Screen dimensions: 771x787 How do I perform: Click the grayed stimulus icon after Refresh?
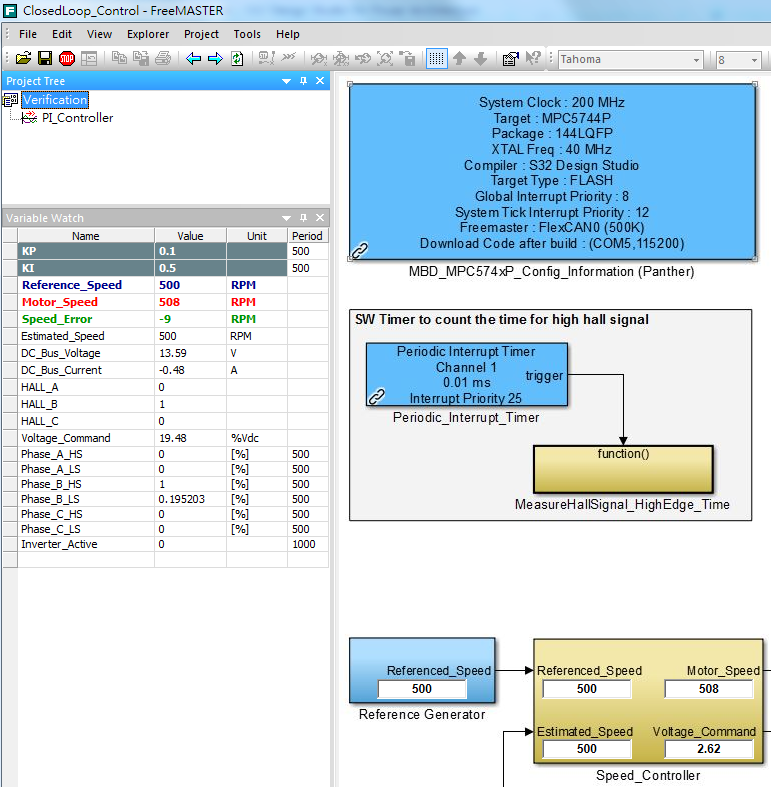coord(267,59)
